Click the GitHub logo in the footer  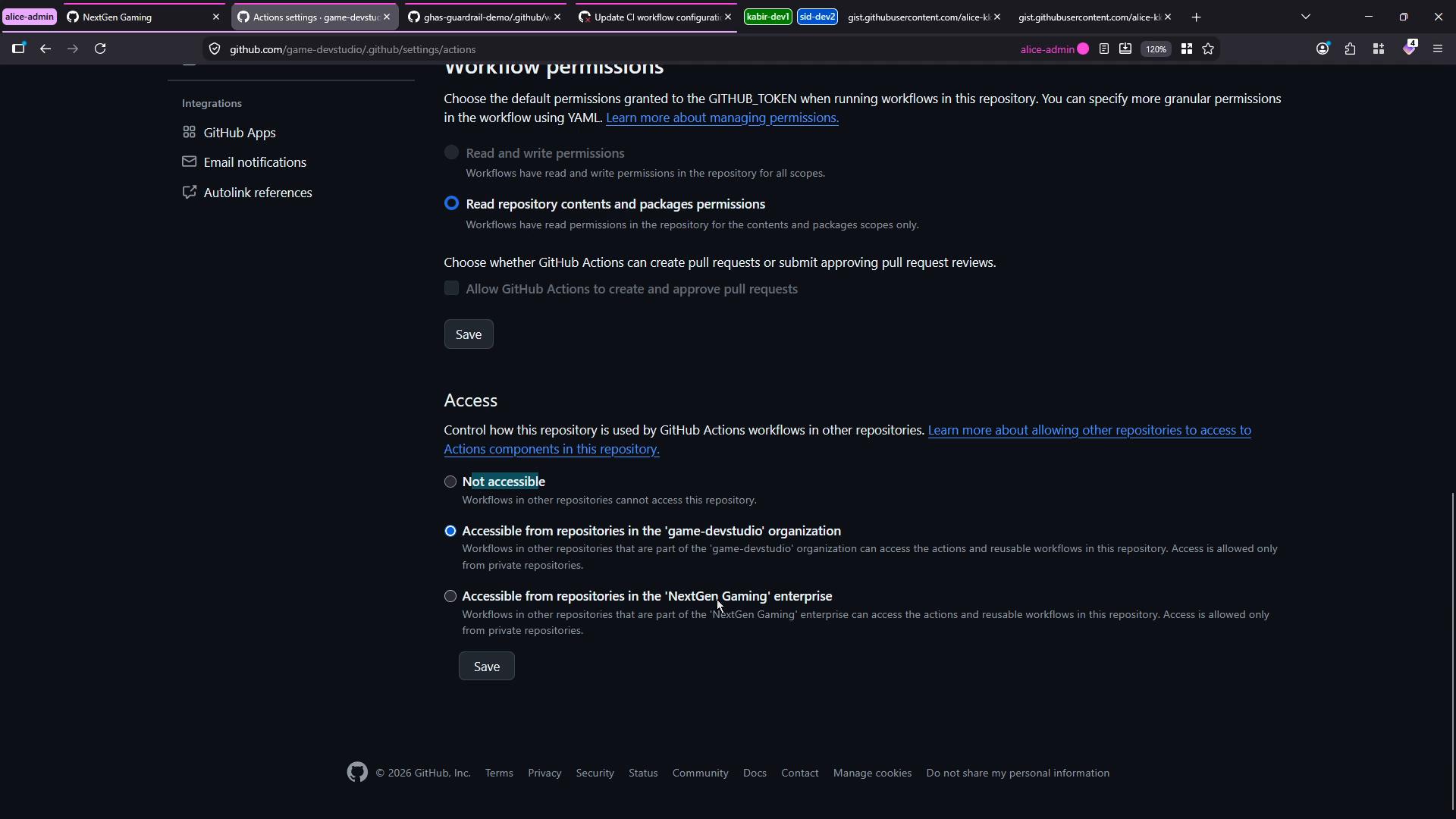tap(357, 773)
